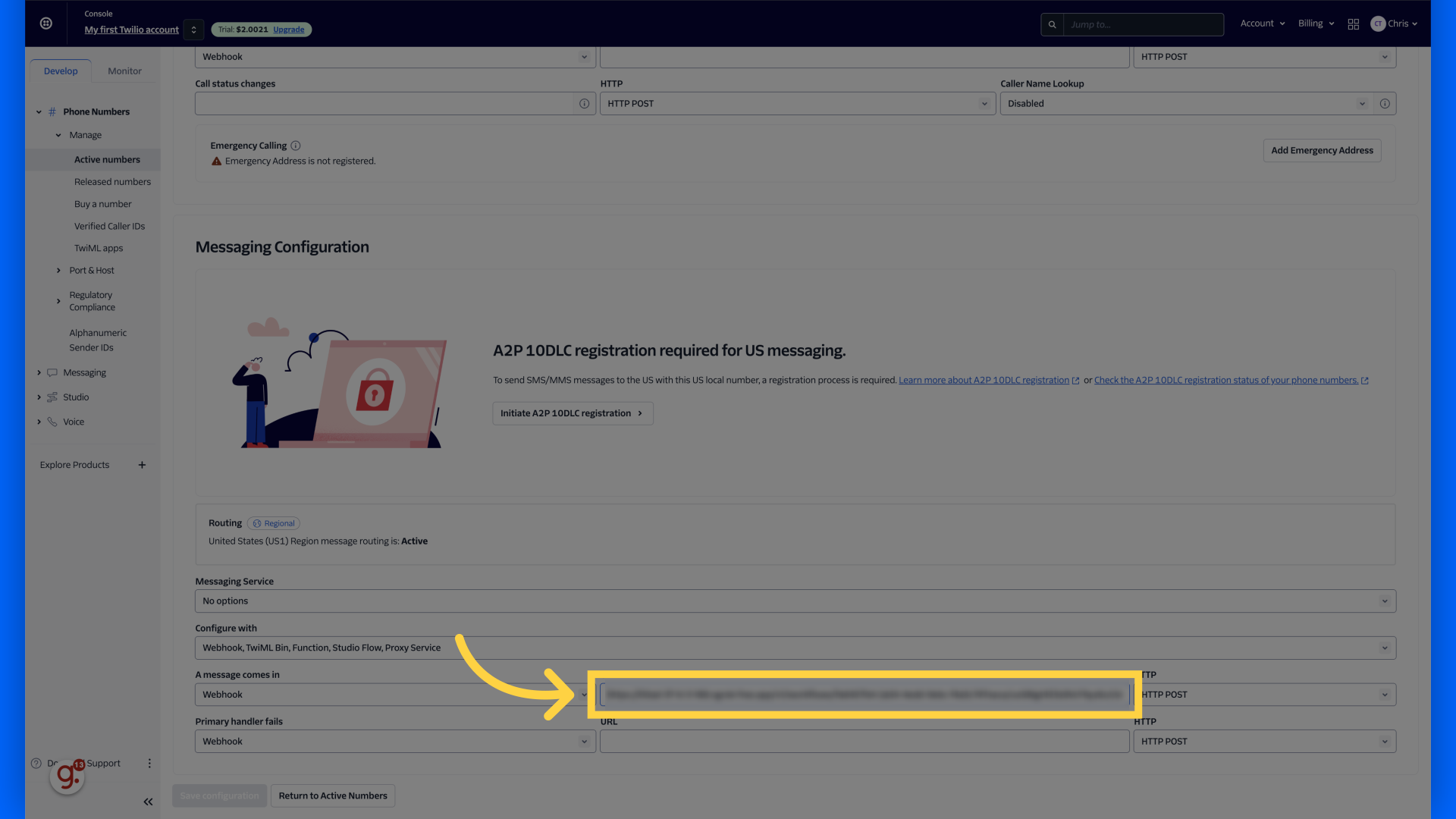
Task: Collapse the sidebar with double chevron
Action: pyautogui.click(x=148, y=802)
